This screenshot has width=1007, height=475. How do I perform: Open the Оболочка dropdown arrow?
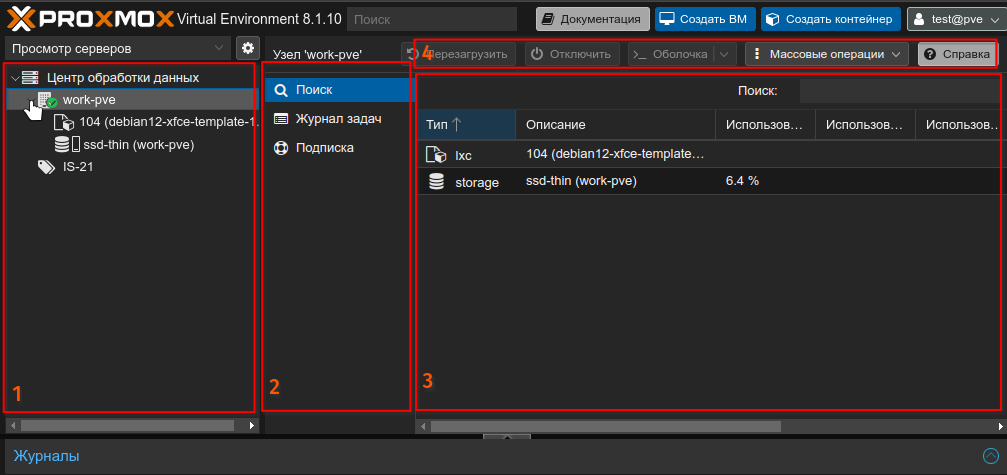click(724, 54)
